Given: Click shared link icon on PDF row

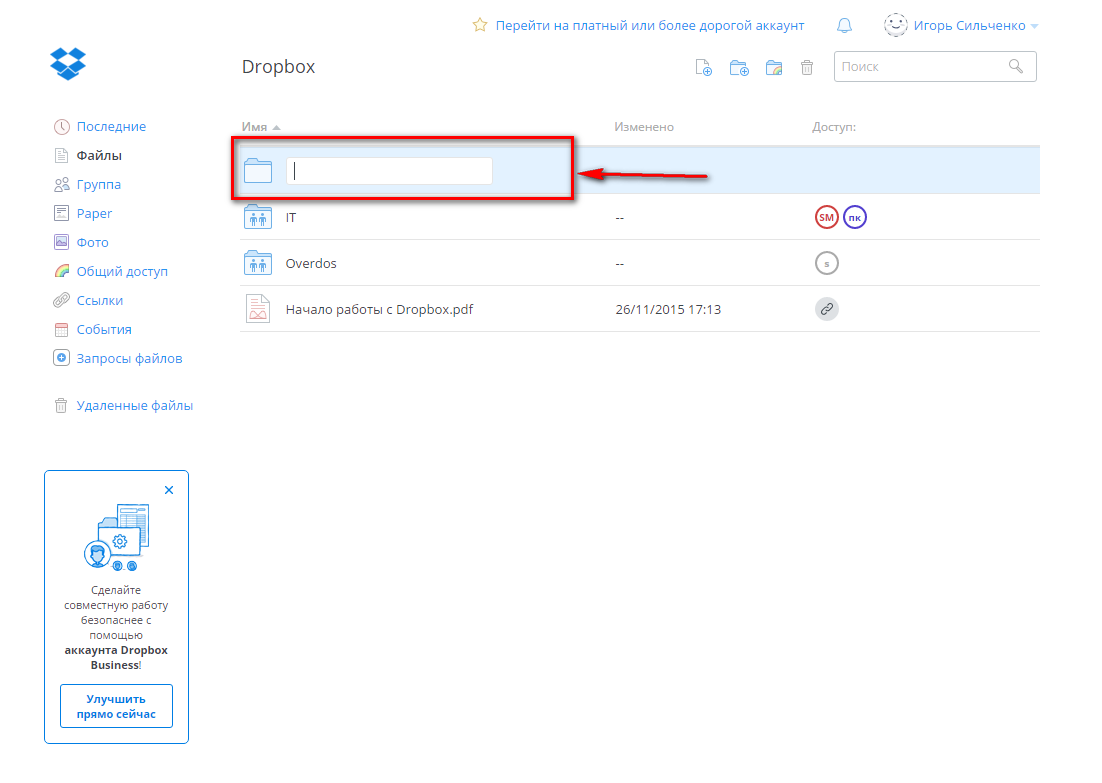Looking at the screenshot, I should point(826,309).
